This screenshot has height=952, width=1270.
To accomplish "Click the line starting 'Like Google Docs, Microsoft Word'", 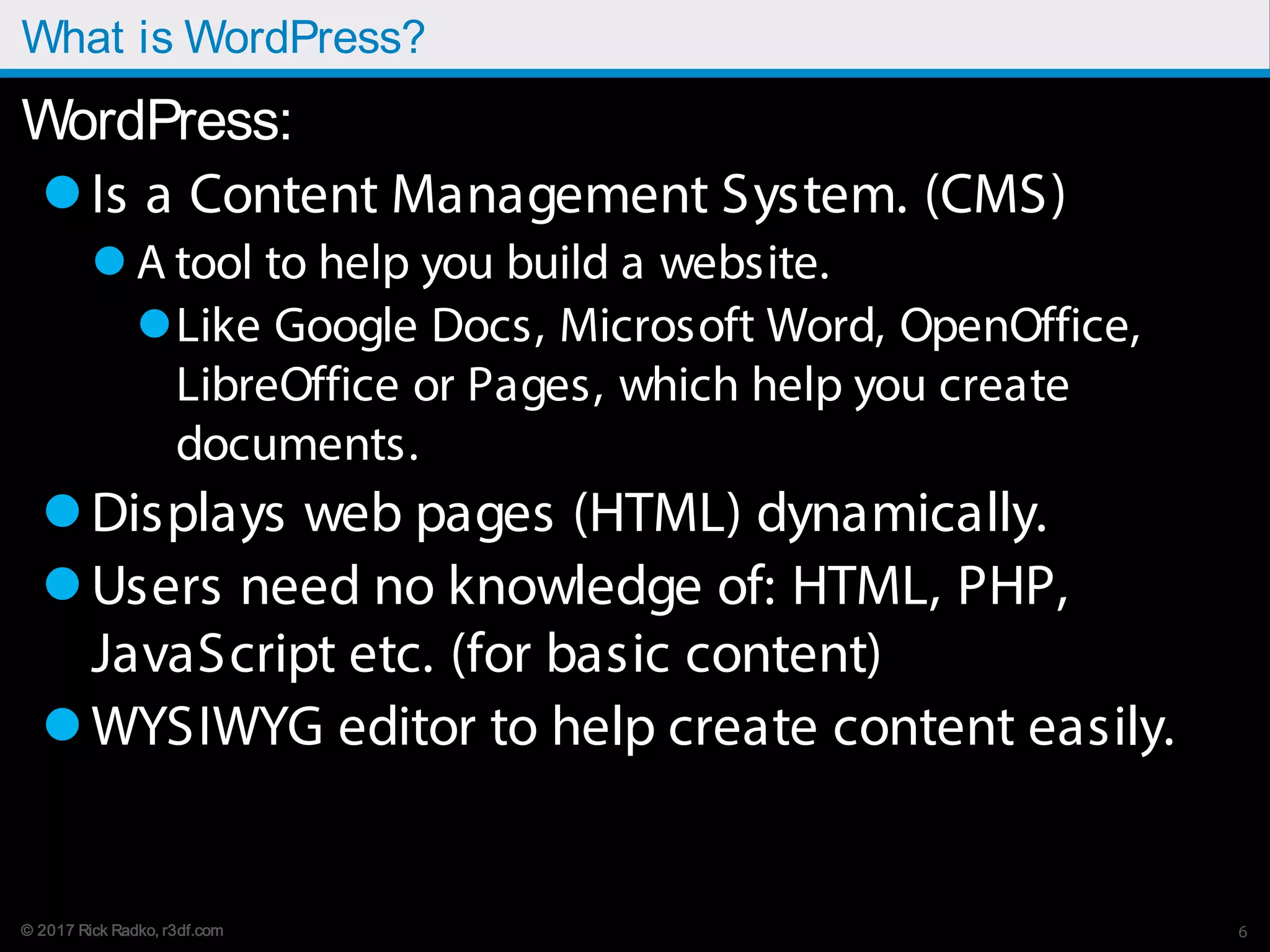I will (659, 326).
